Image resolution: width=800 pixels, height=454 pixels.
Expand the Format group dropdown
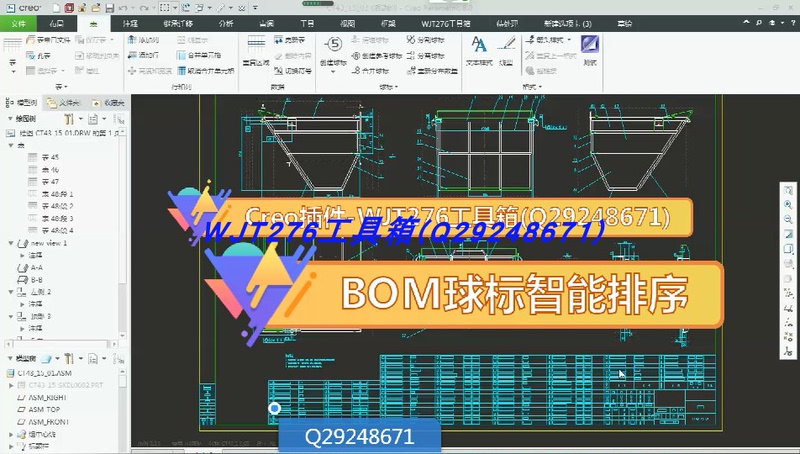pyautogui.click(x=540, y=87)
